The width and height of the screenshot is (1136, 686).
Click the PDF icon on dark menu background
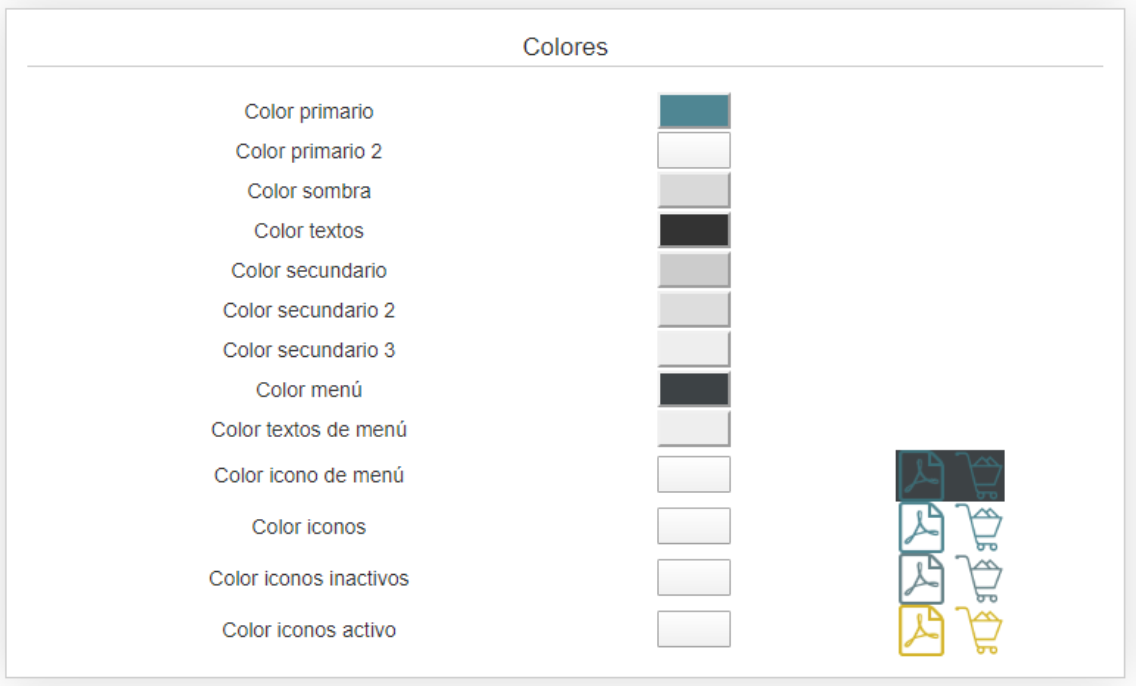[921, 476]
